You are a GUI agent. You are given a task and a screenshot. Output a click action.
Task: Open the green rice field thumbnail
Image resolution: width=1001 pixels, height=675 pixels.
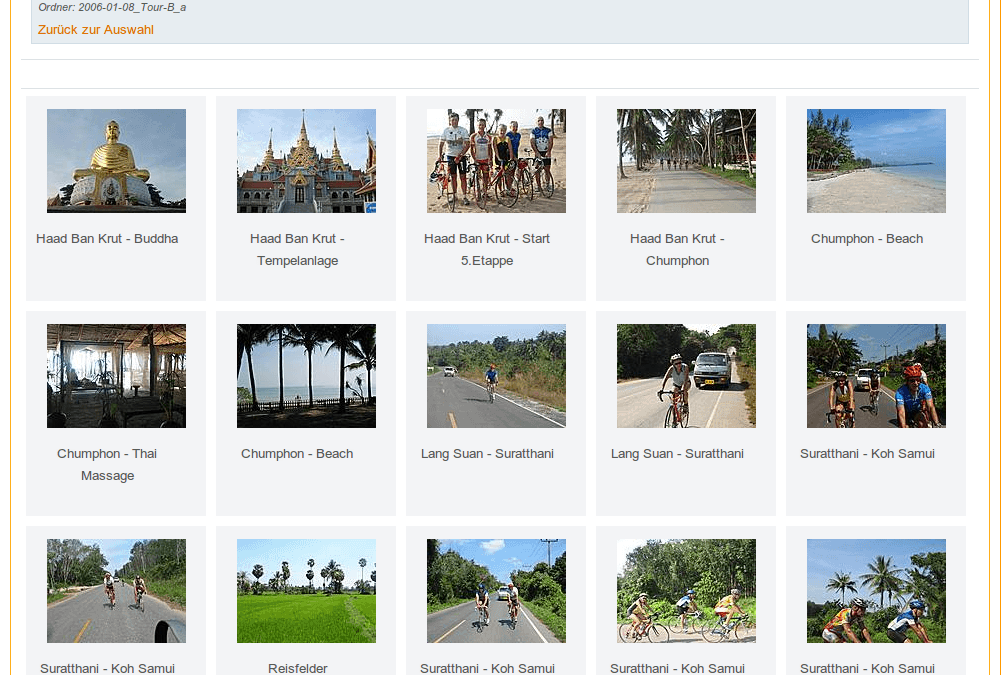(x=306, y=591)
